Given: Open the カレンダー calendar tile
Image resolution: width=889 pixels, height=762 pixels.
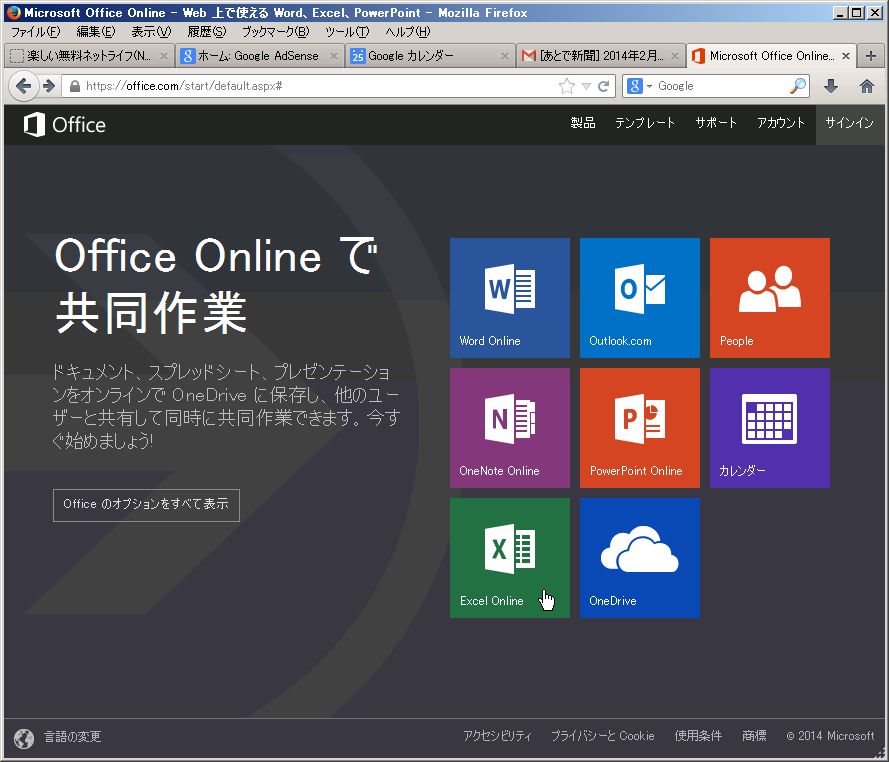Looking at the screenshot, I should (x=769, y=427).
